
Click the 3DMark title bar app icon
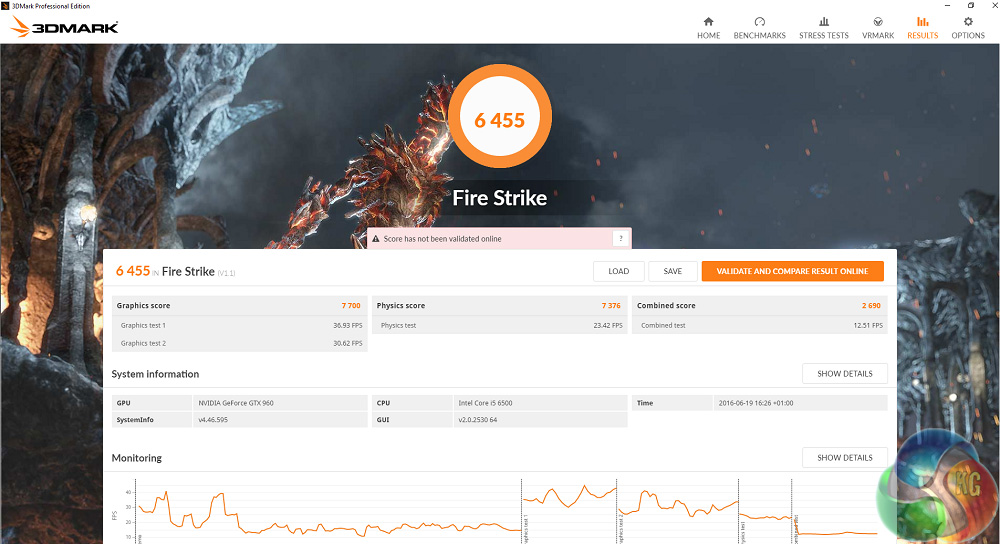tap(5, 6)
